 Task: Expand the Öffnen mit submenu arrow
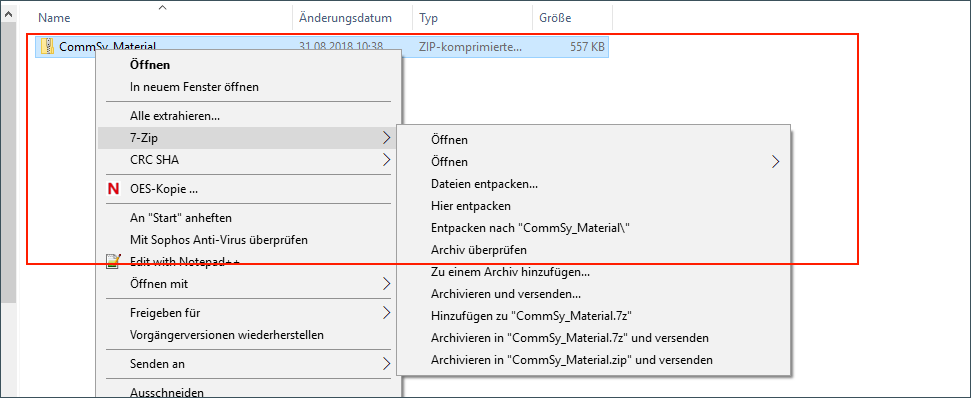click(386, 284)
